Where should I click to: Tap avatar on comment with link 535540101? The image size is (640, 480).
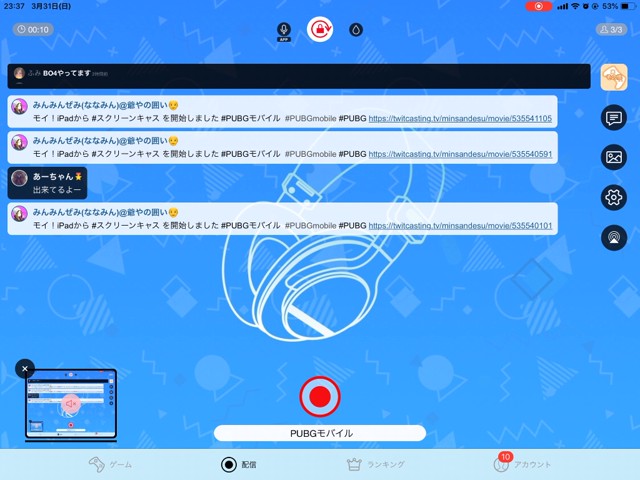[19, 213]
